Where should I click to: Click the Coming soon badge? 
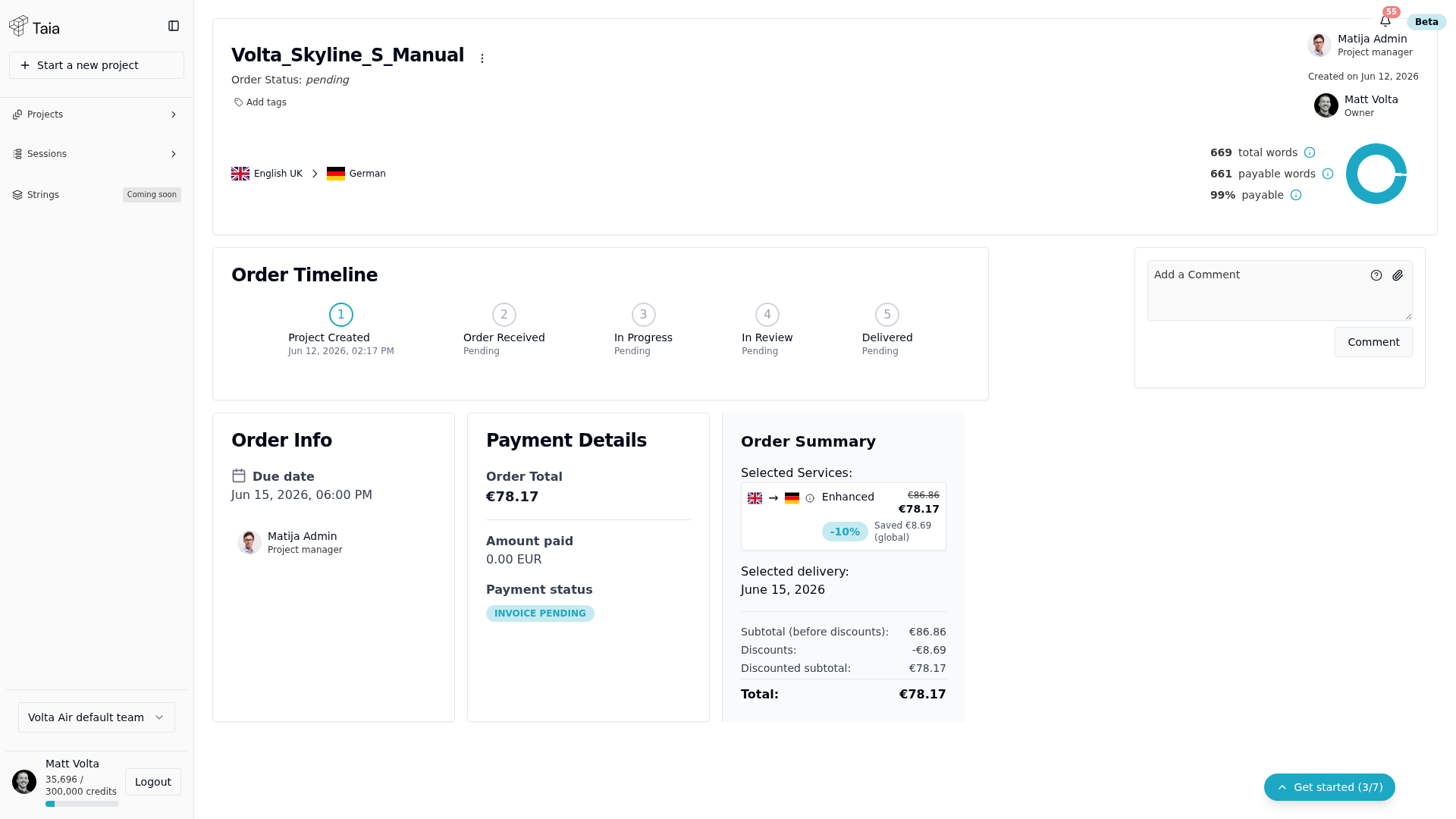pos(152,195)
